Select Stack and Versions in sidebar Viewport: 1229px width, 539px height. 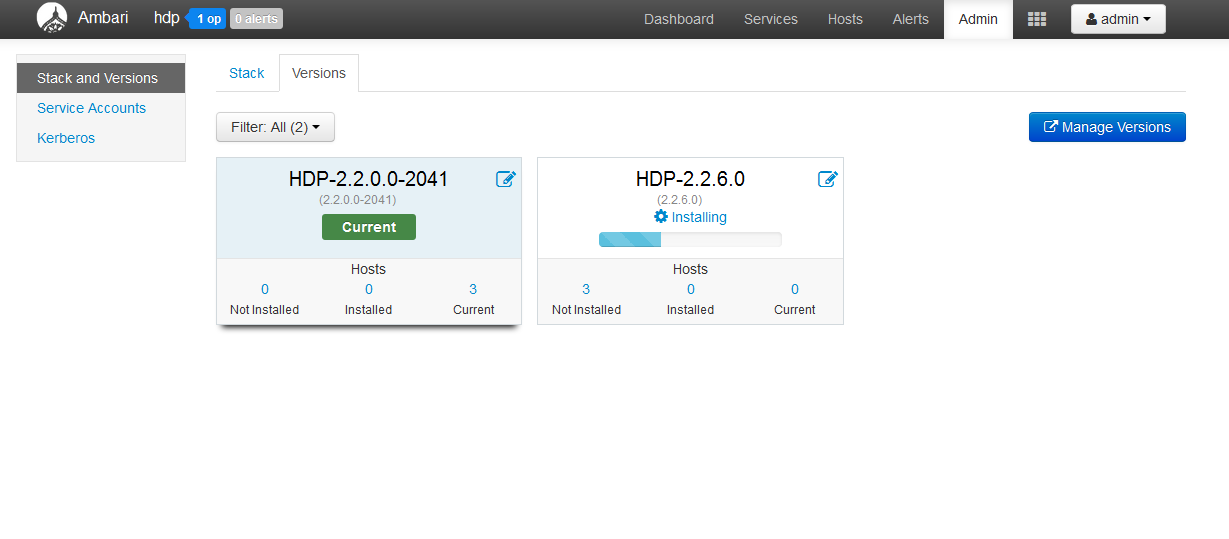(x=101, y=78)
